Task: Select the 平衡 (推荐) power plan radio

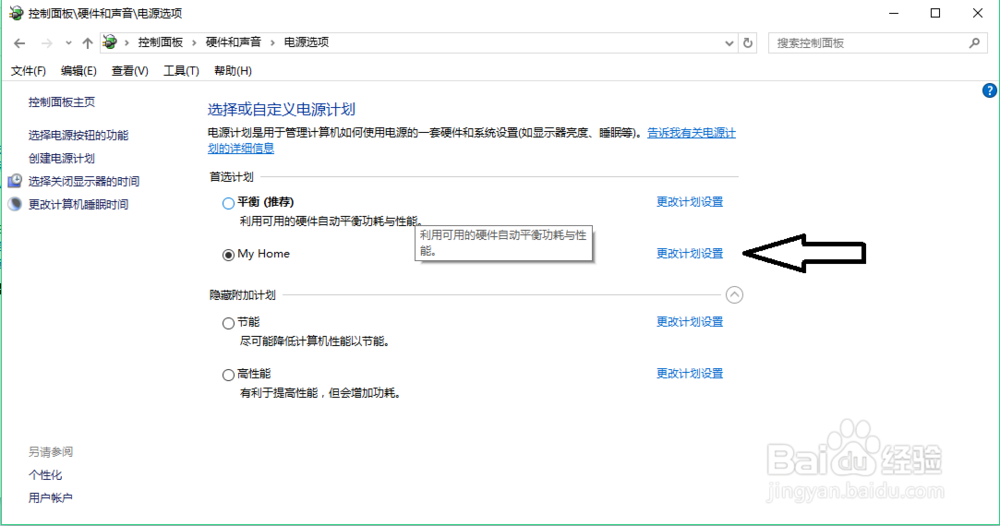Action: (228, 203)
